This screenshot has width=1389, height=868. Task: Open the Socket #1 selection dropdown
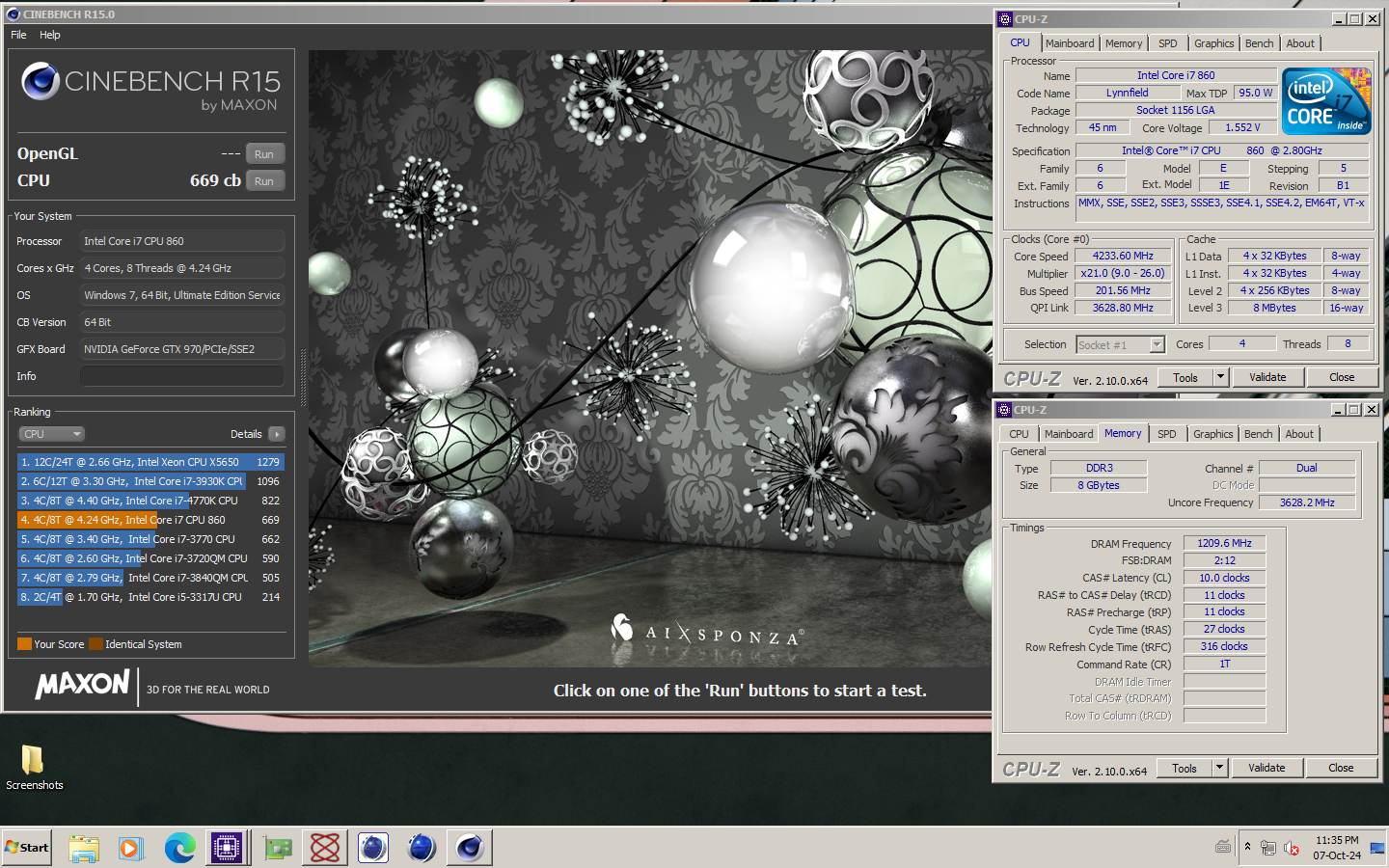click(x=1121, y=344)
